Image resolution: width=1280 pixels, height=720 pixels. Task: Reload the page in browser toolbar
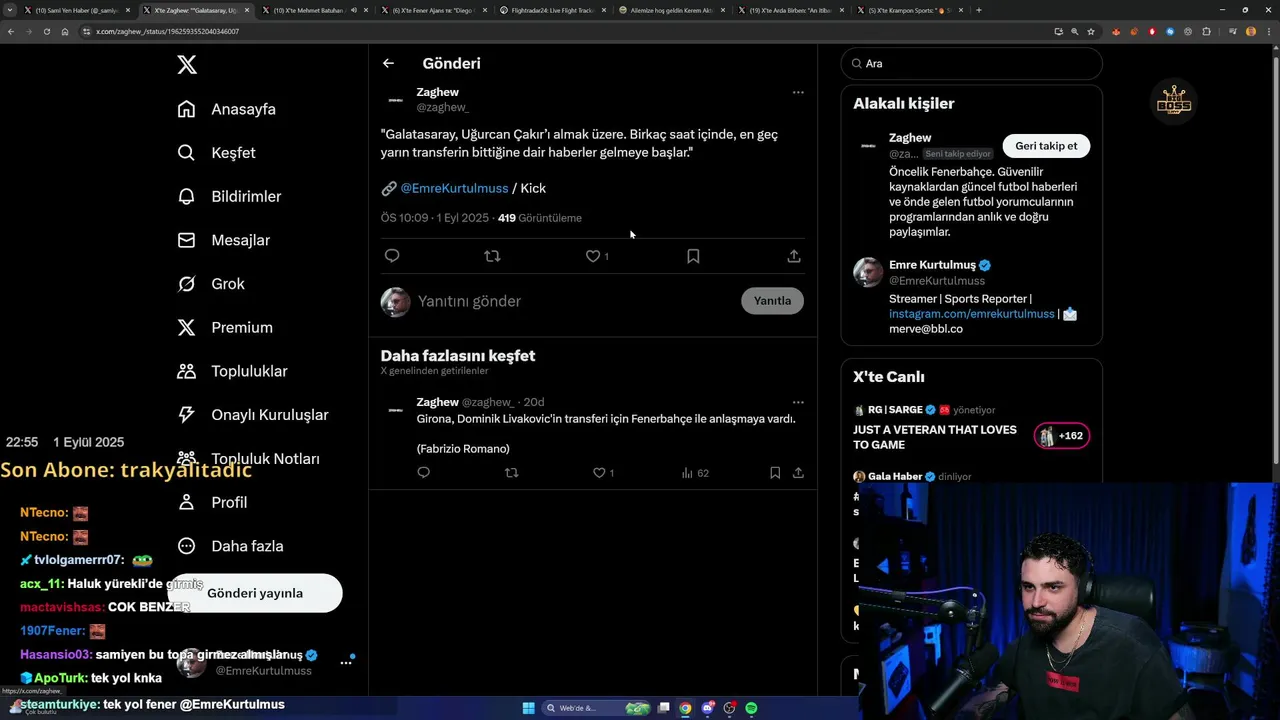[46, 31]
